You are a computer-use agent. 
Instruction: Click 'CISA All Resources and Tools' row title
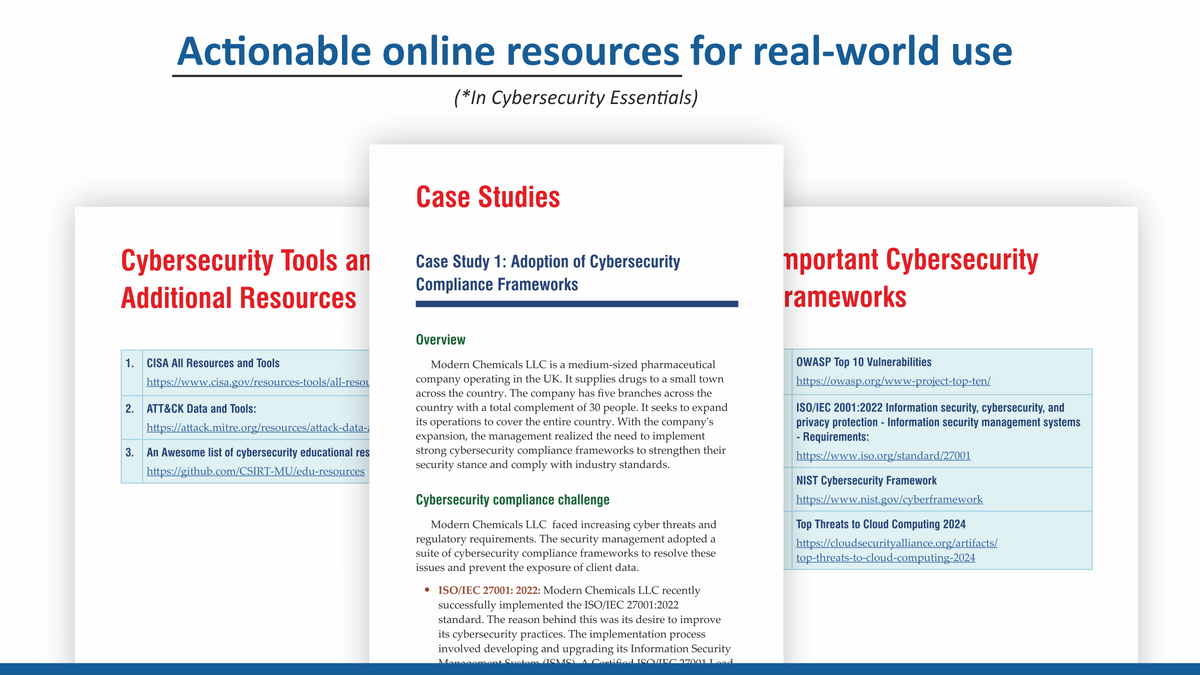(x=213, y=363)
